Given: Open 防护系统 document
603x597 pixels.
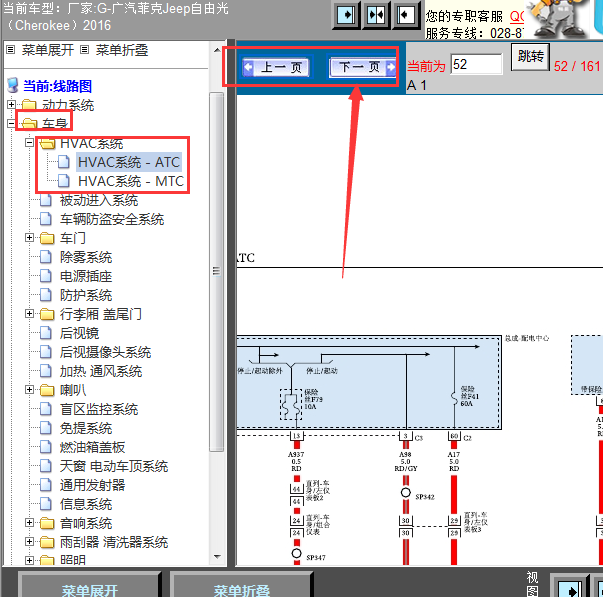Looking at the screenshot, I should click(x=86, y=295).
